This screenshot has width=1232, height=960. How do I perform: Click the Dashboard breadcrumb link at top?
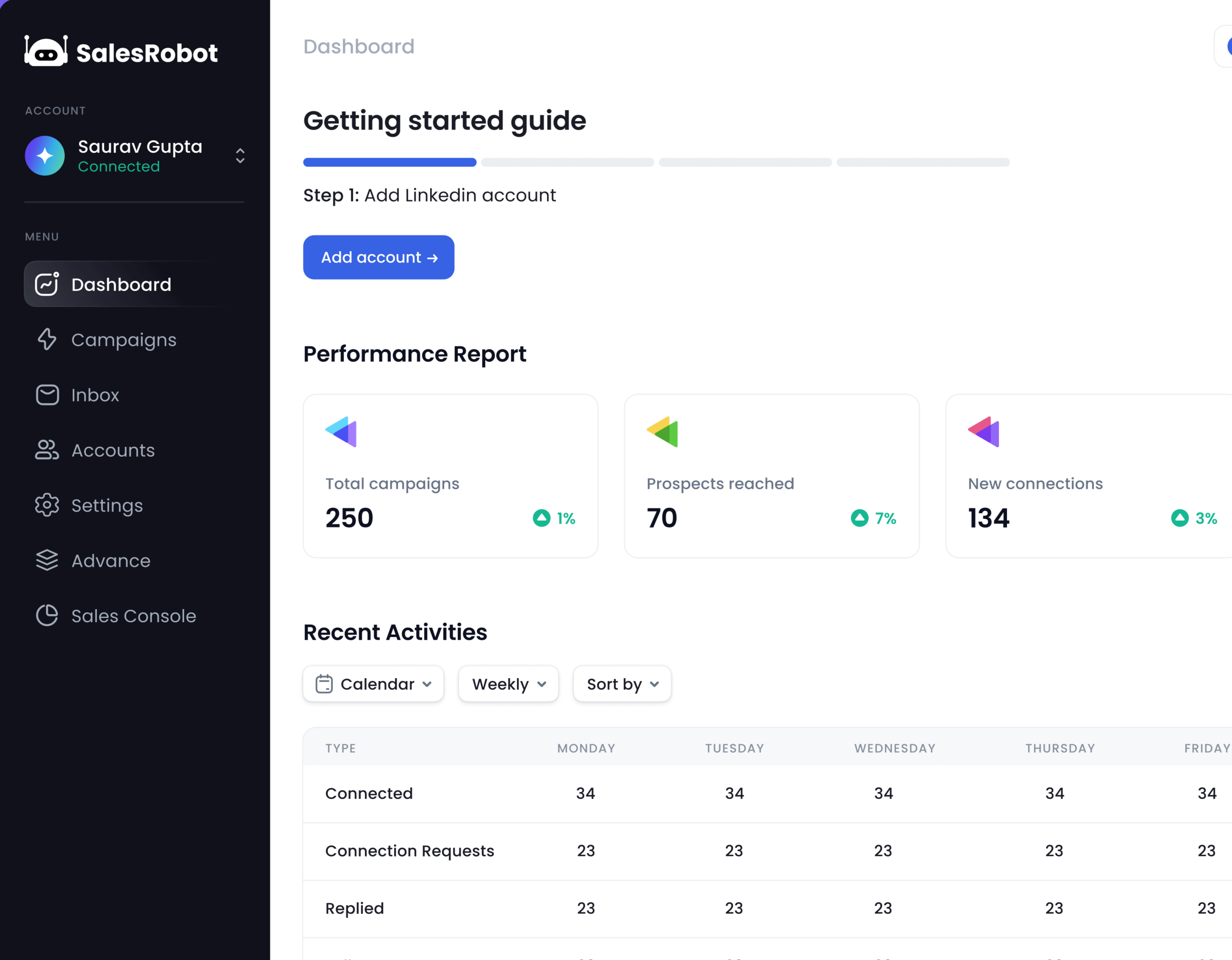(359, 46)
